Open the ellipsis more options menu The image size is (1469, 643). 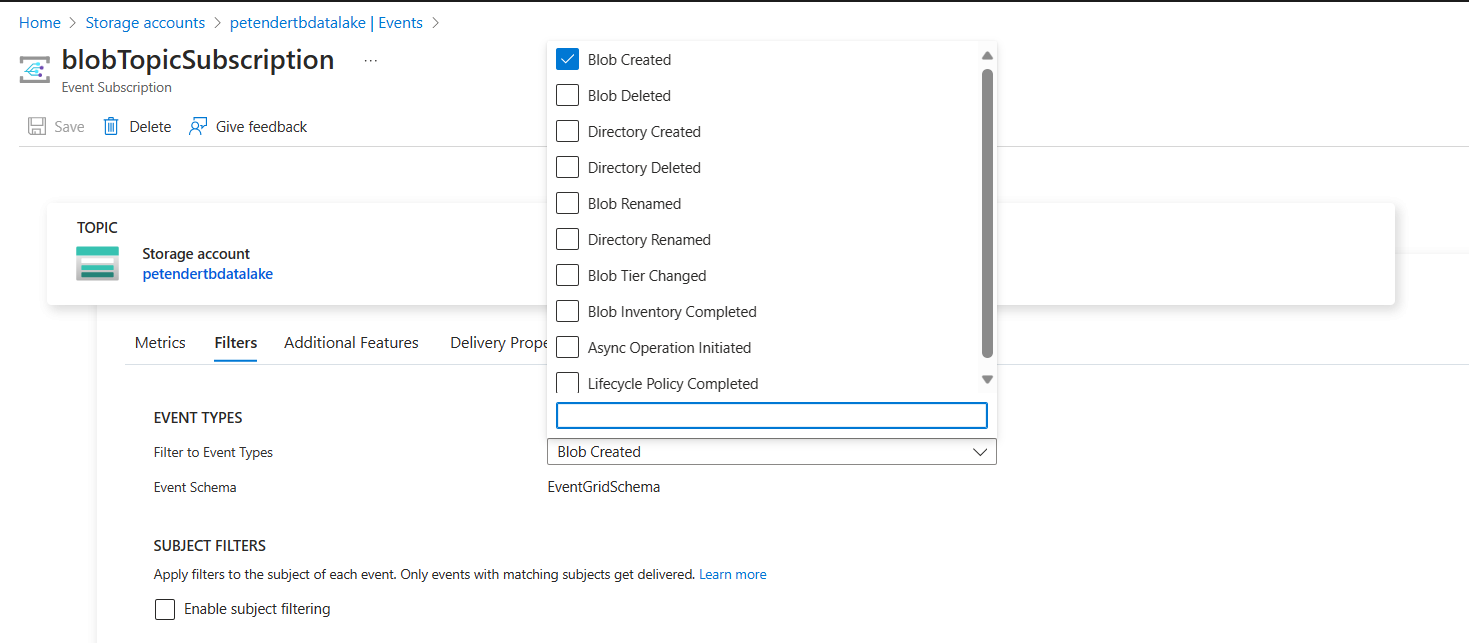[371, 61]
